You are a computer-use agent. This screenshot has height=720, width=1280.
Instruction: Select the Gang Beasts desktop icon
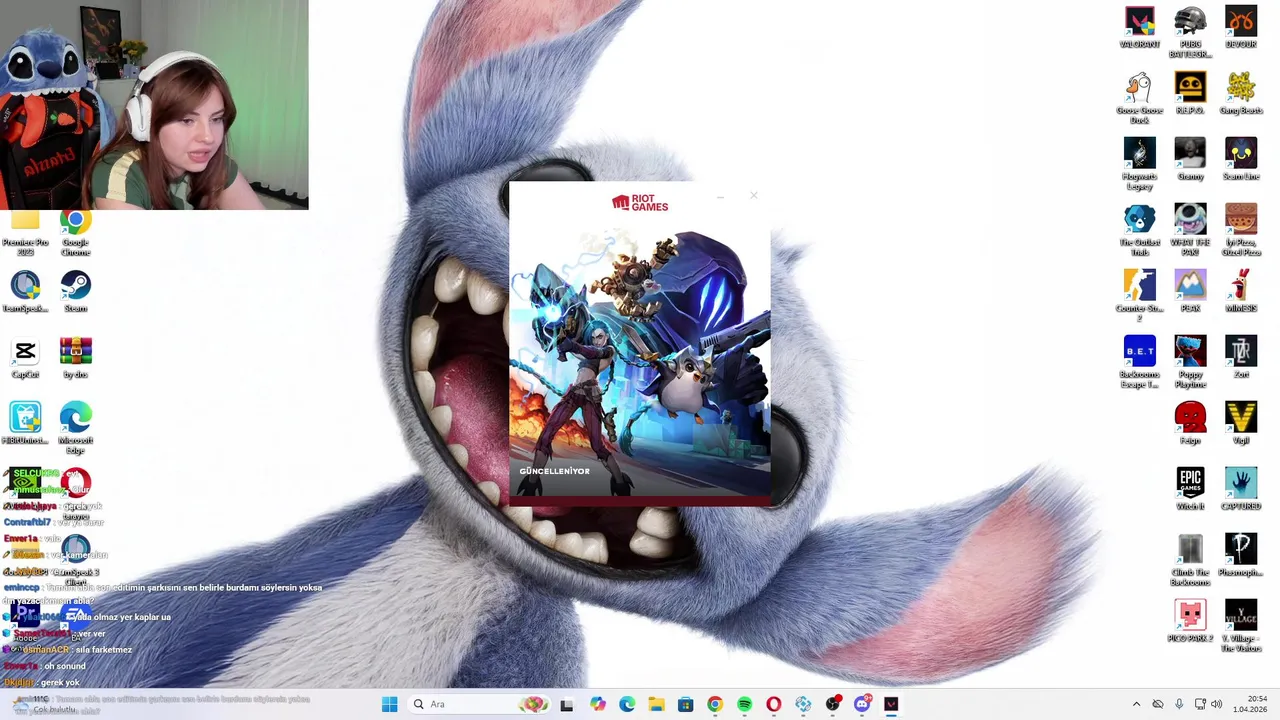tap(1241, 93)
